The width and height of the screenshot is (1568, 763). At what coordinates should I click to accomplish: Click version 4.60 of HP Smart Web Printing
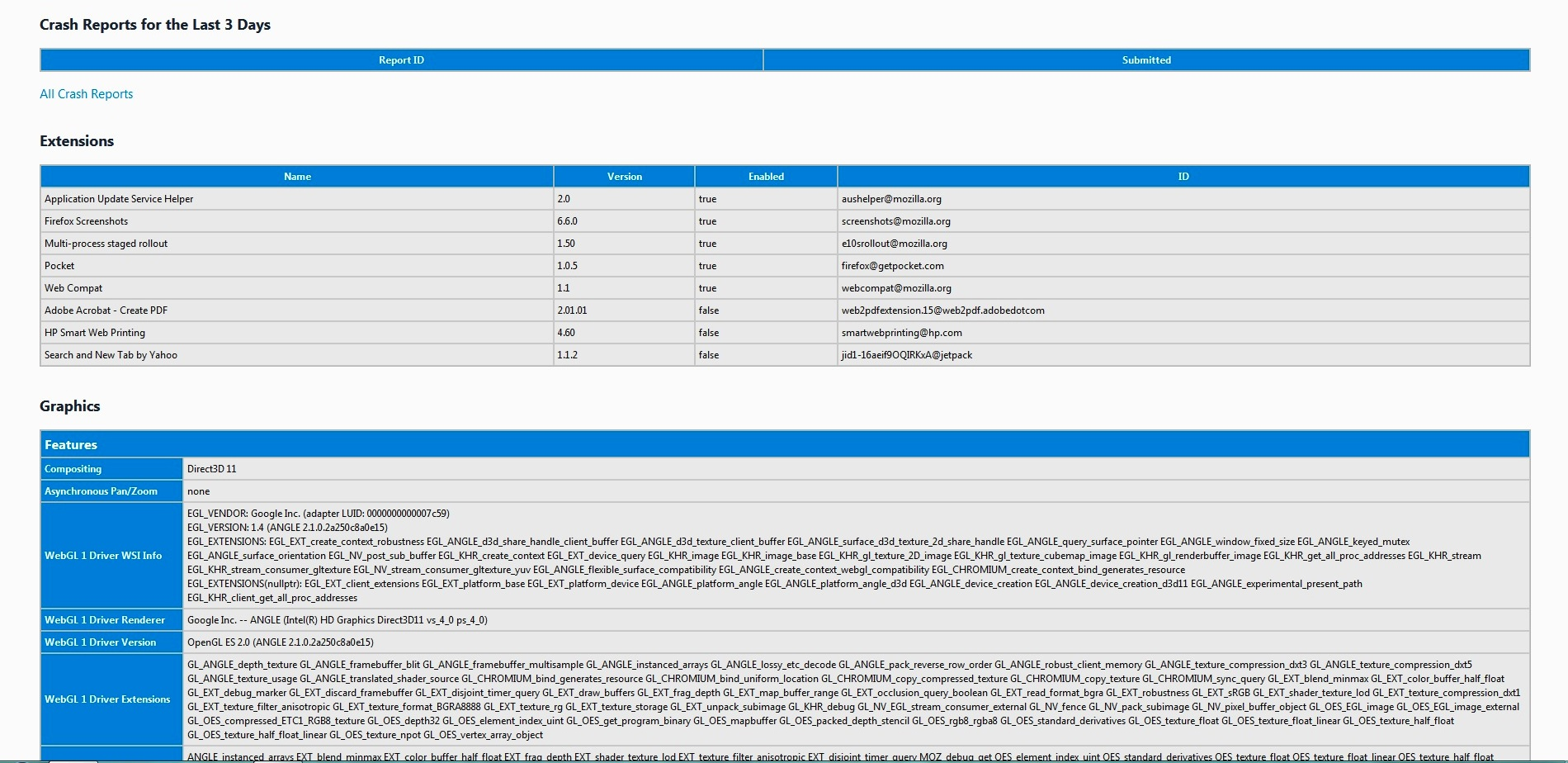click(x=566, y=333)
